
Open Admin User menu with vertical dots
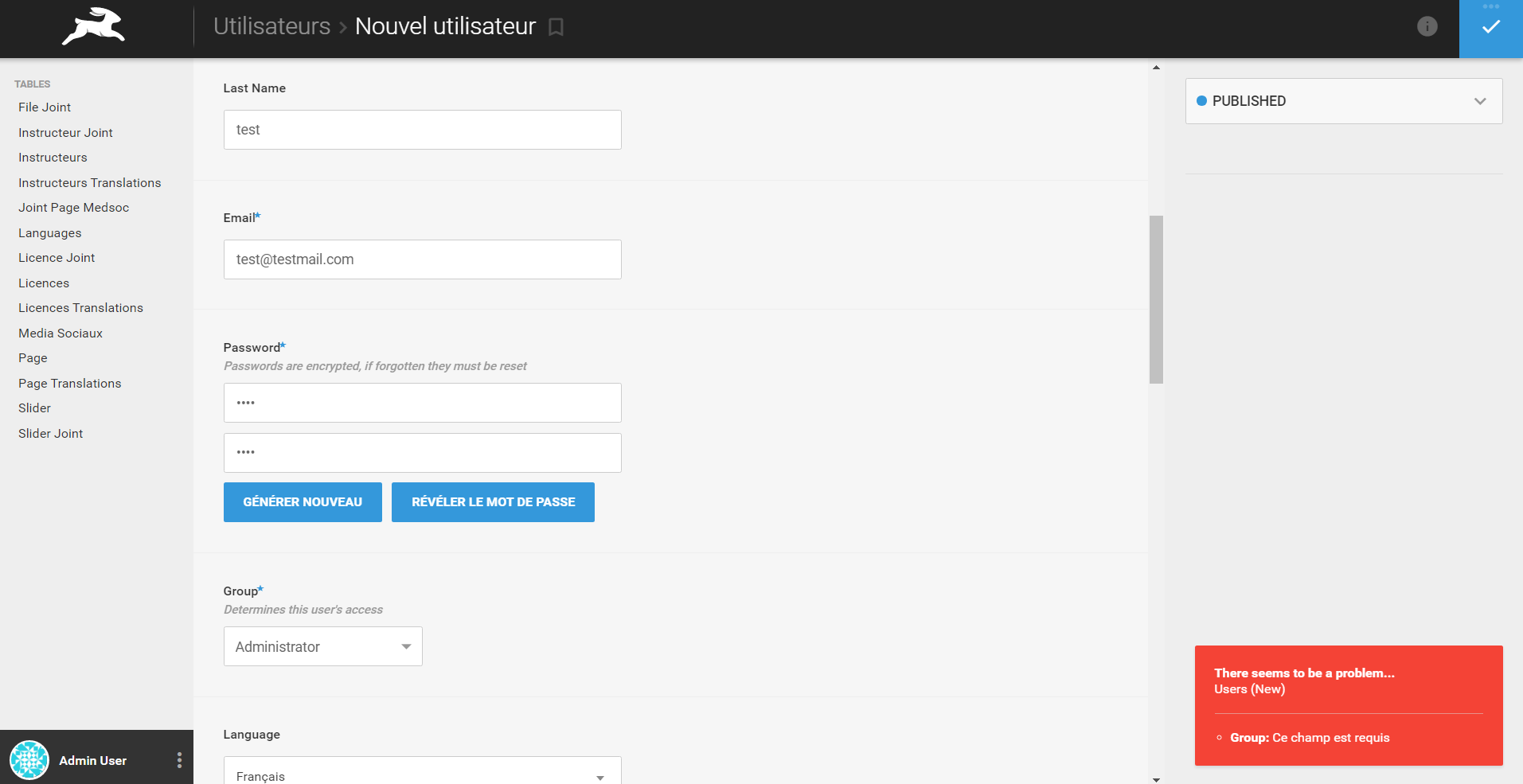pyautogui.click(x=179, y=760)
